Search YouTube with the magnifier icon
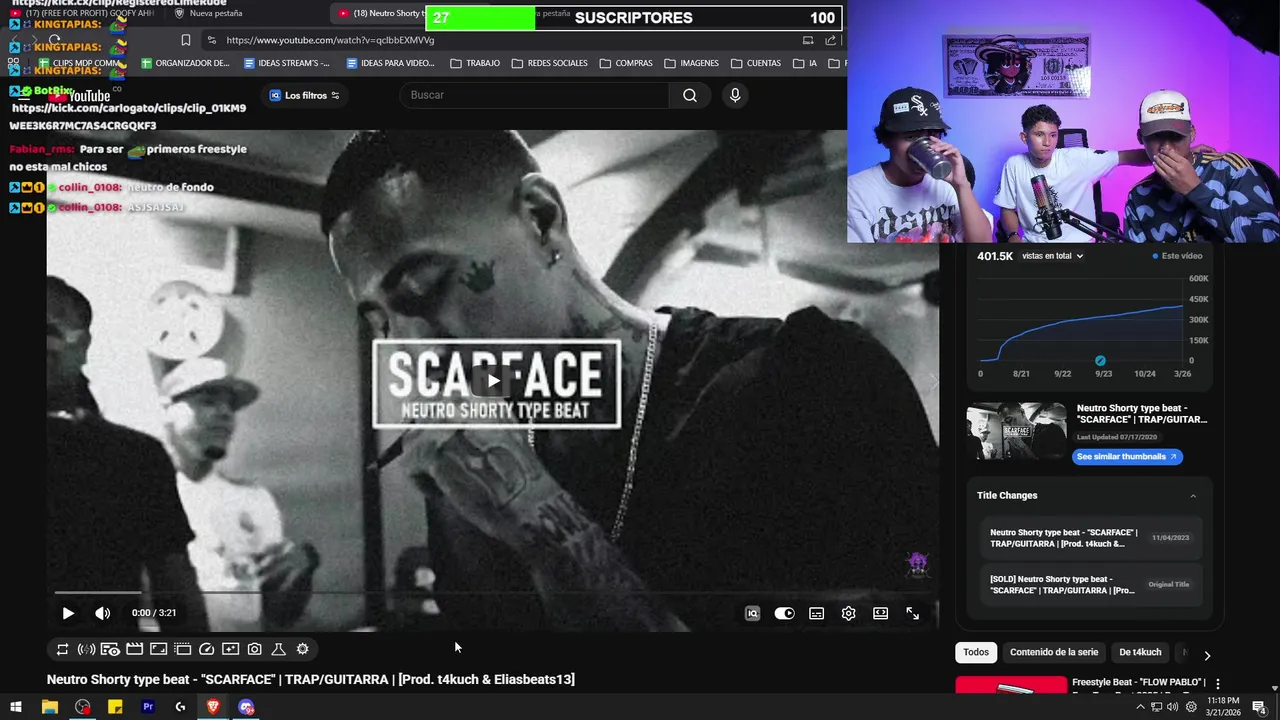 (690, 95)
